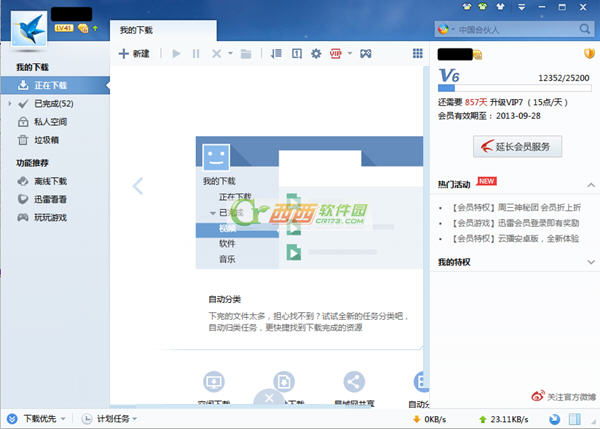Click the auto-classify feature preview image
This screenshot has height=429, width=600.
[x=309, y=202]
